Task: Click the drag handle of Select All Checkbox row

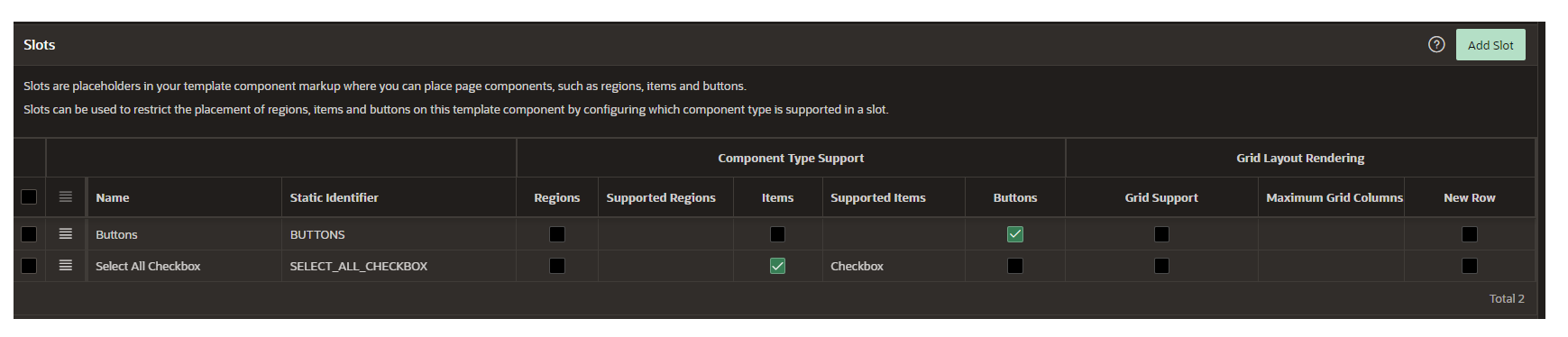Action: [66, 265]
